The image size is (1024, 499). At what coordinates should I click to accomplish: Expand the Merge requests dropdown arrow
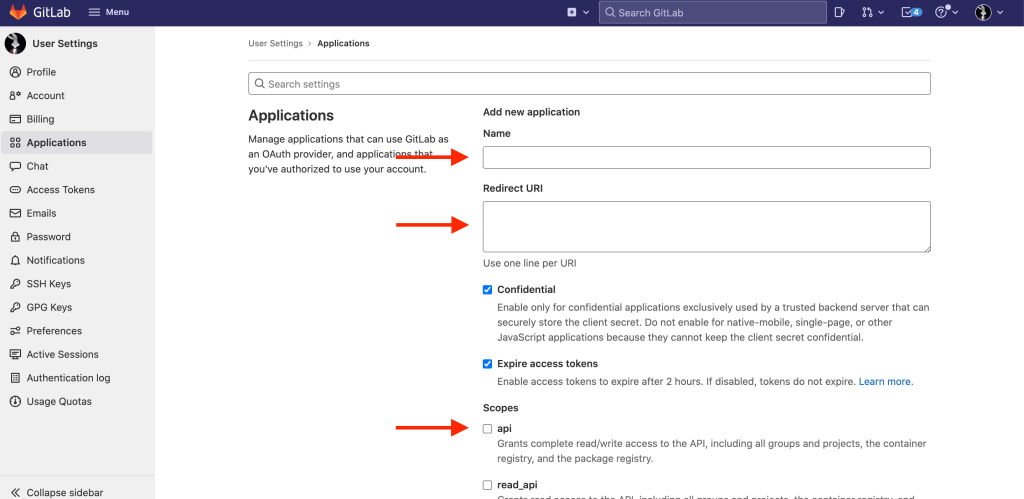click(x=880, y=12)
